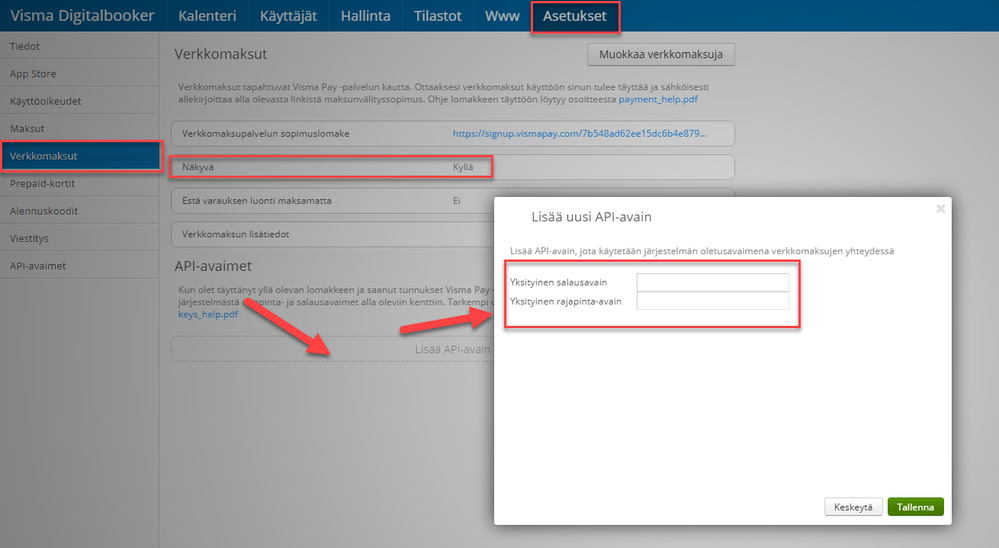Screen dimensions: 999x548
Task: Click the Näkyvä row label
Action: (x=198, y=167)
